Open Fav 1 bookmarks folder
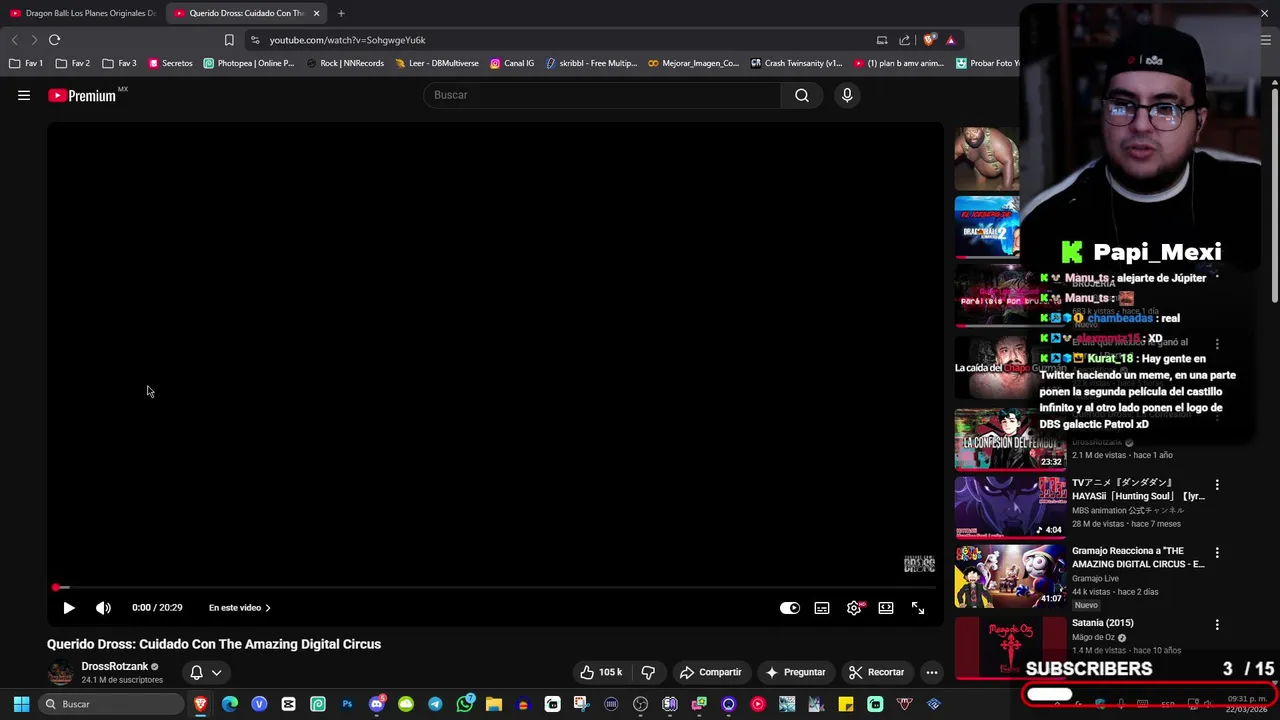The width and height of the screenshot is (1280, 720). click(26, 63)
